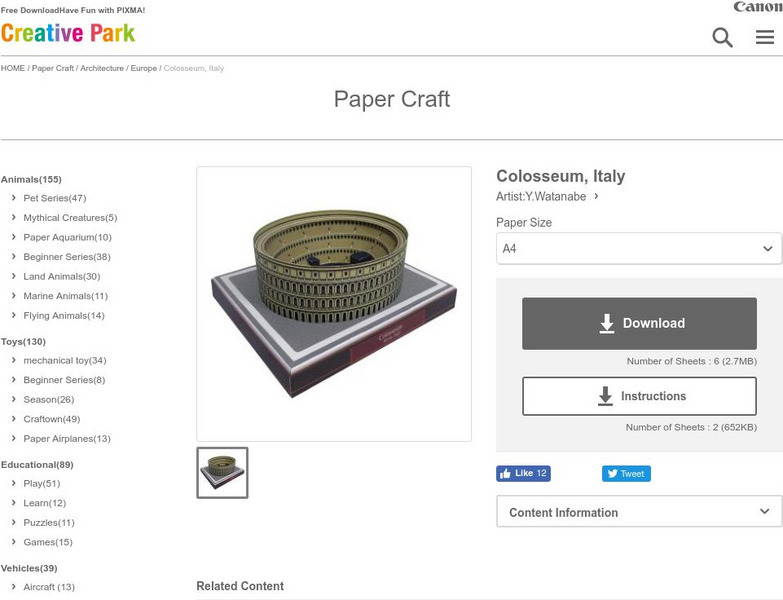The width and height of the screenshot is (783, 600).
Task: Download the Colosseum paper craft
Action: (x=639, y=323)
